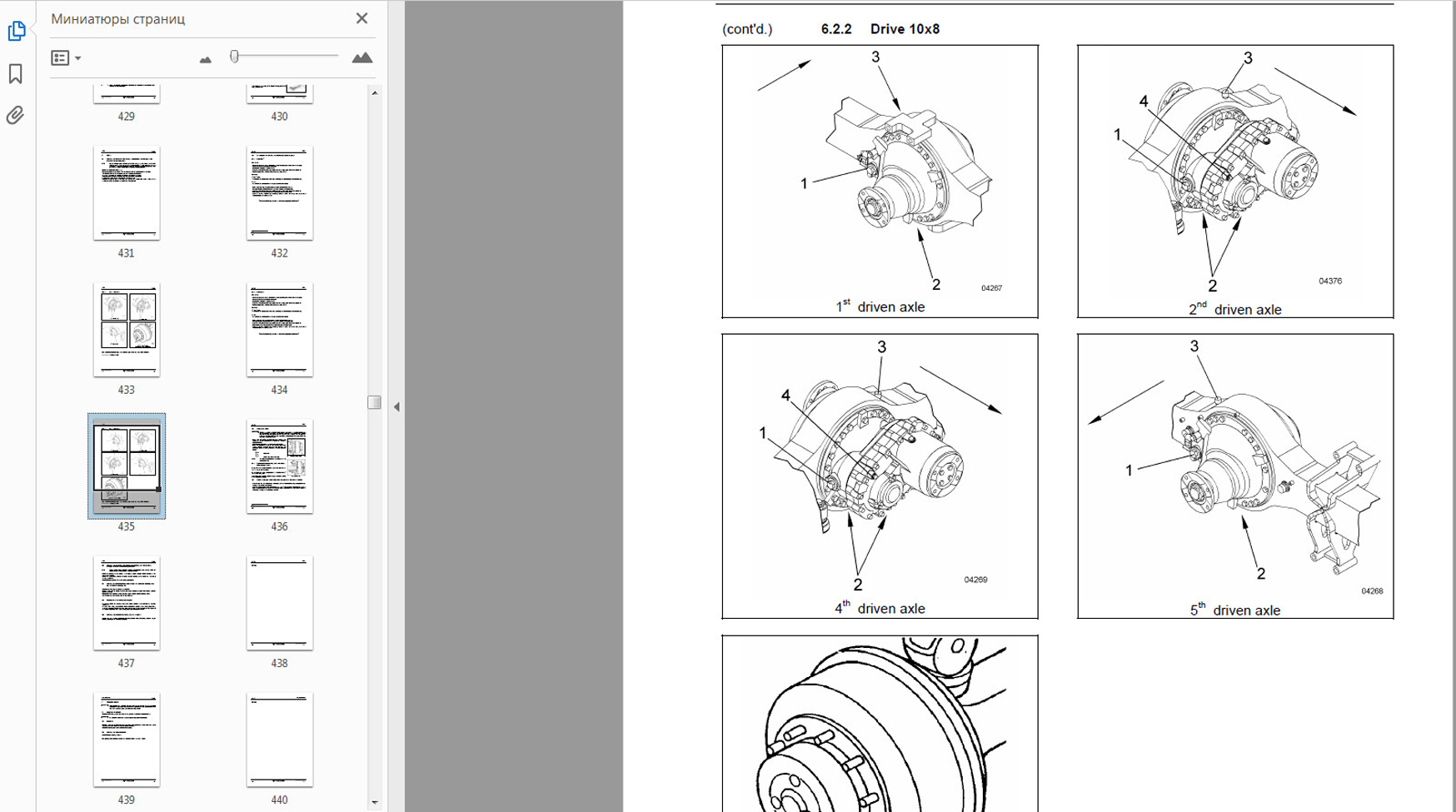
Task: Go to page 436 thumbnail
Action: click(280, 466)
